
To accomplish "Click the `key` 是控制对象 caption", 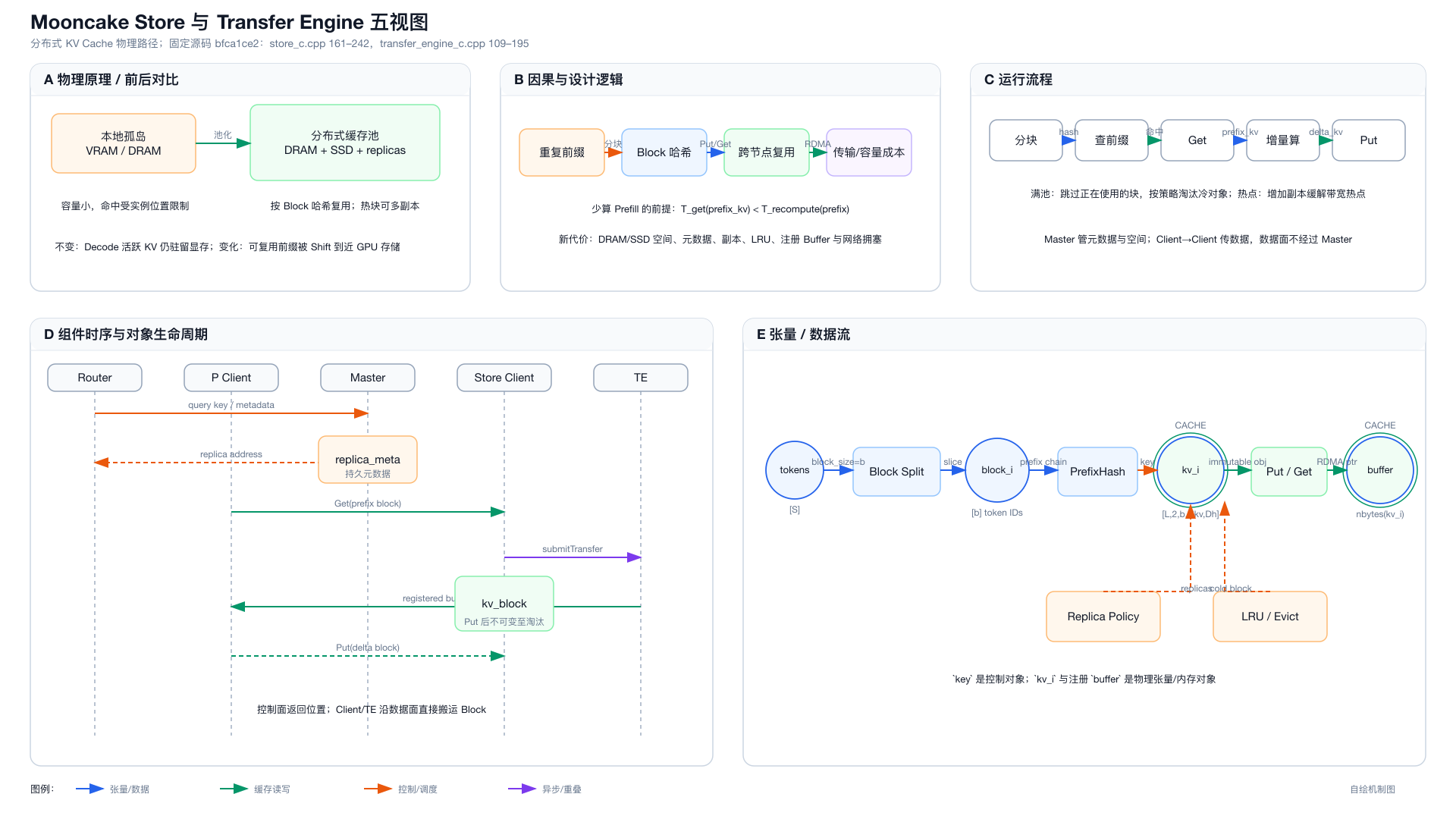I will 1084,679.
